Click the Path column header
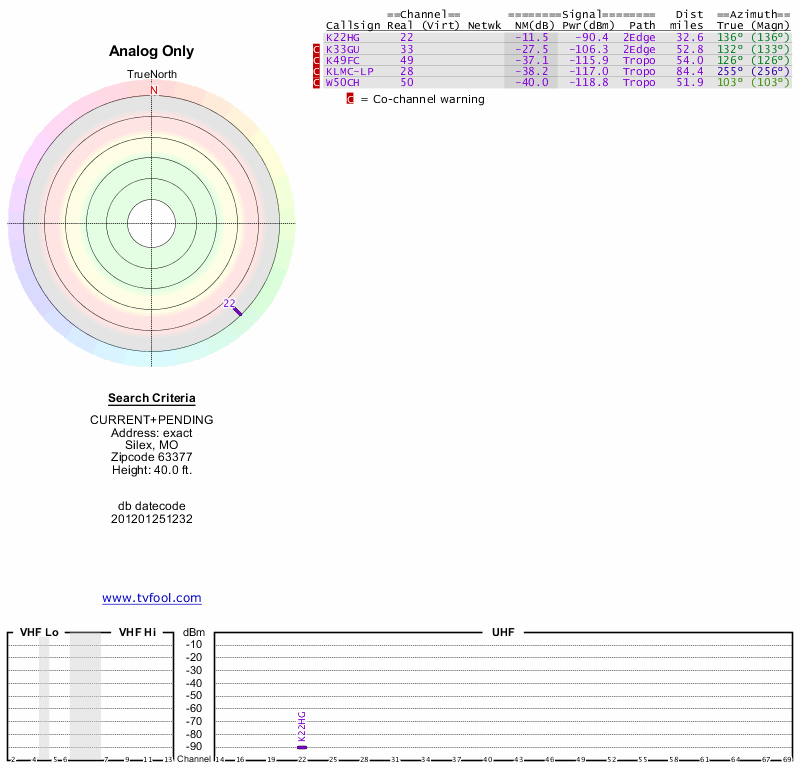Screen dimensions: 800x768 [x=642, y=26]
